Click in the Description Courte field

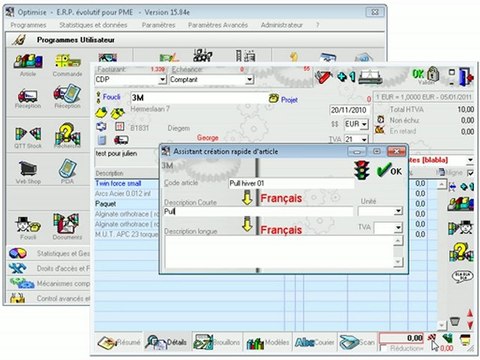258,211
